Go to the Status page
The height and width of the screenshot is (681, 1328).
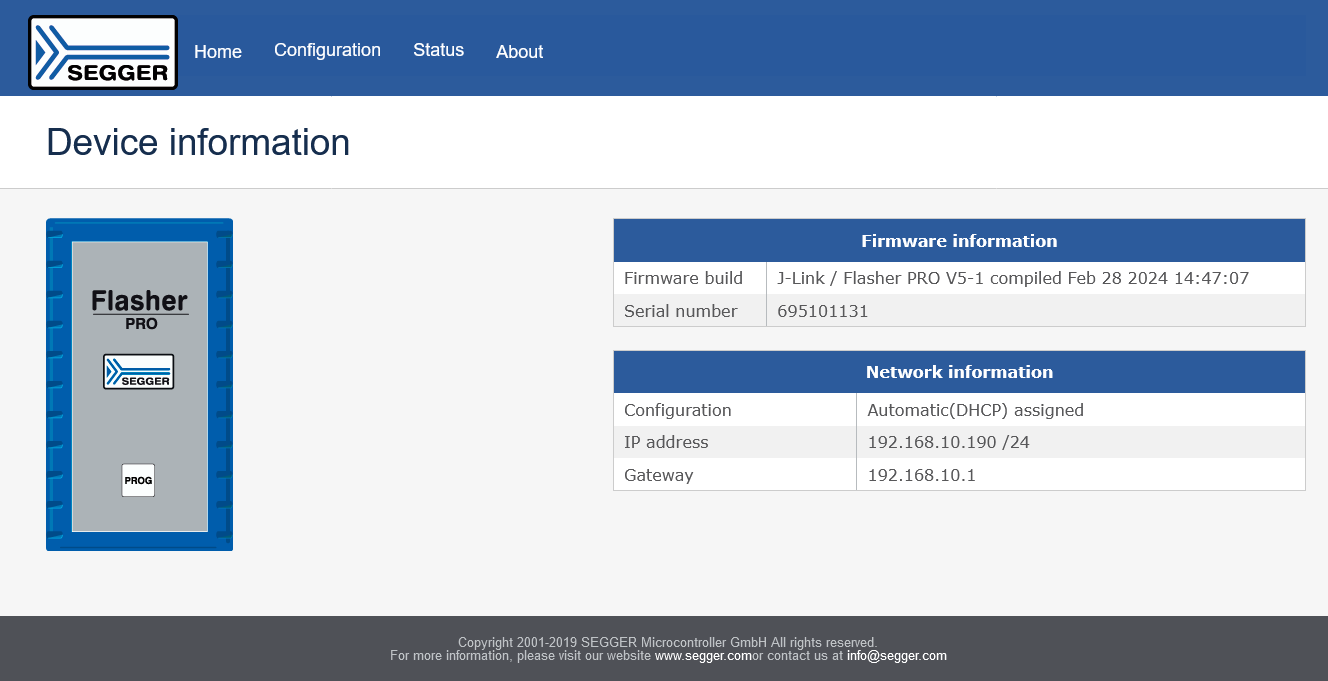tap(438, 50)
